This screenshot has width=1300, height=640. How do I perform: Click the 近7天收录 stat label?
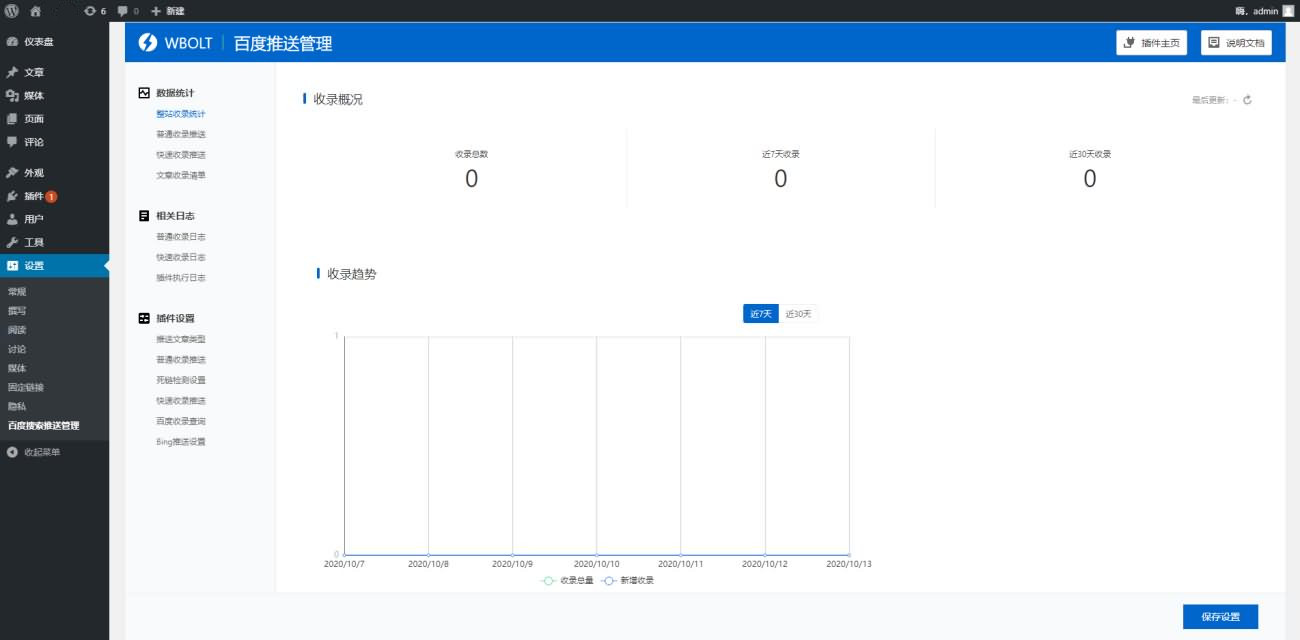tap(780, 154)
